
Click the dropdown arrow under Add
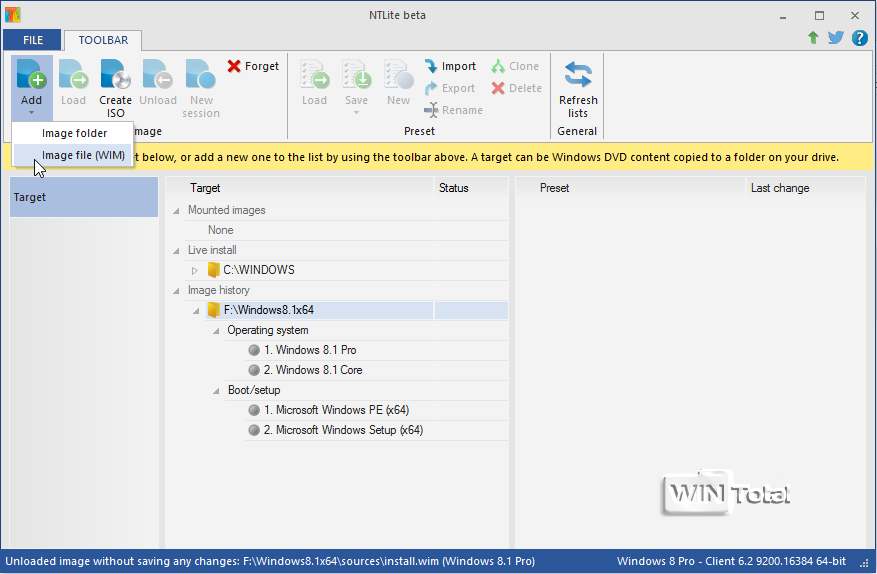coord(31,112)
